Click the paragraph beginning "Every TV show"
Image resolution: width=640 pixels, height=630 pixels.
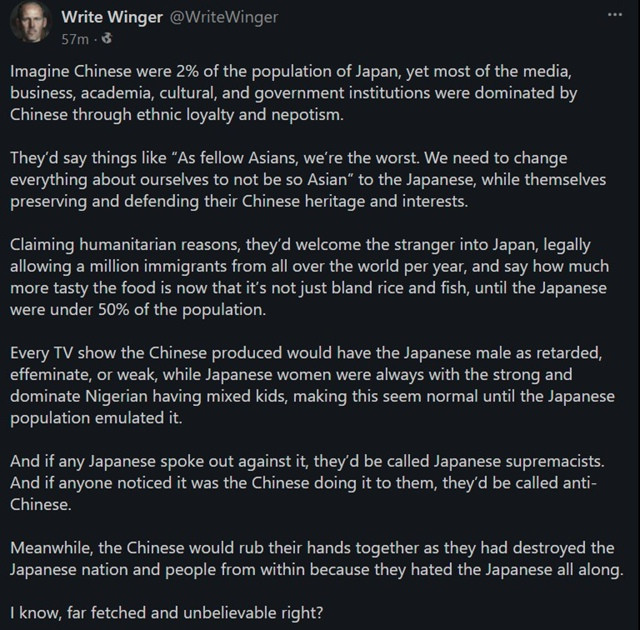point(312,385)
